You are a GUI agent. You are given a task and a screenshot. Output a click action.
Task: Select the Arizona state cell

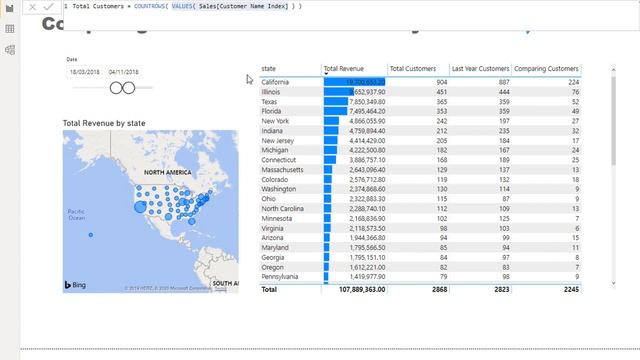[272, 238]
